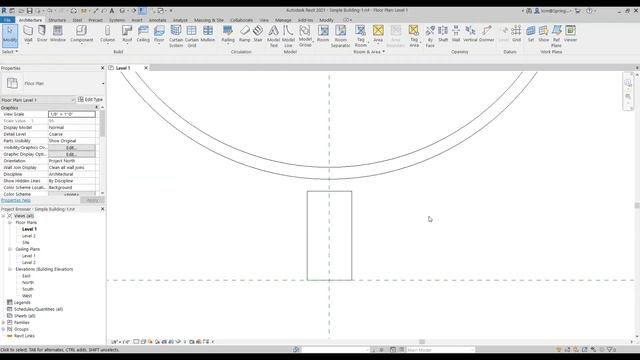Click Edit for Graphic Display Options

pos(72,154)
